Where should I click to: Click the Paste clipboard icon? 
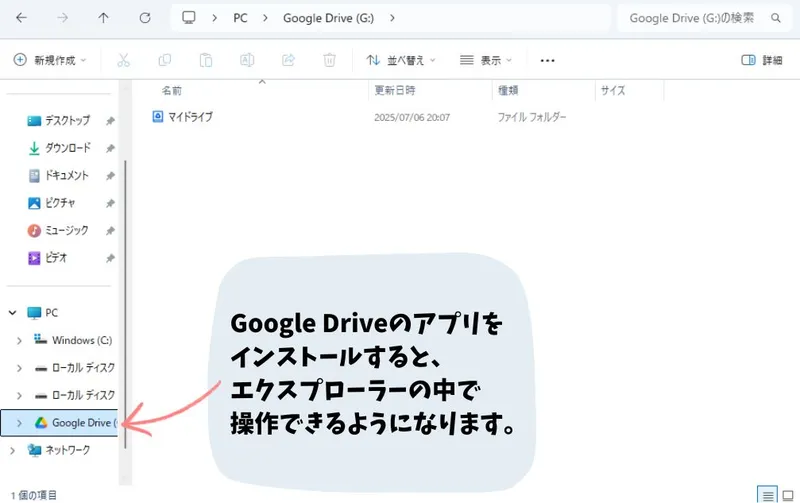pyautogui.click(x=206, y=60)
